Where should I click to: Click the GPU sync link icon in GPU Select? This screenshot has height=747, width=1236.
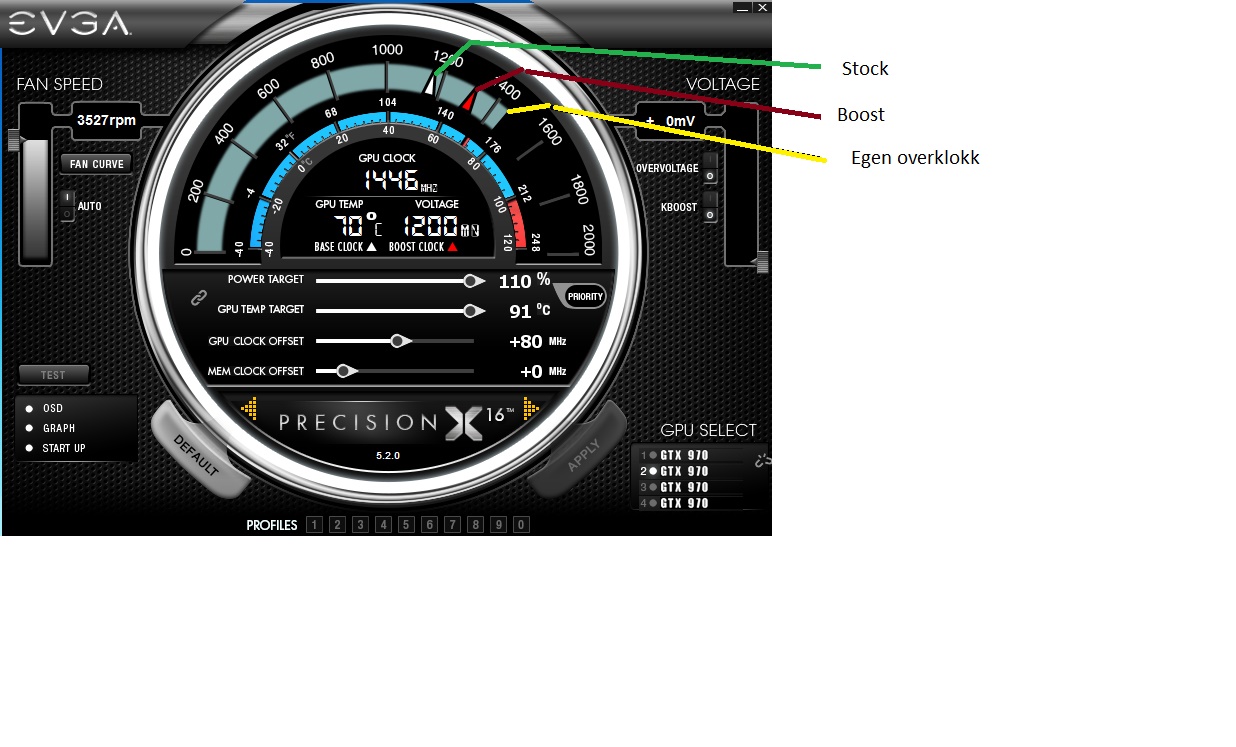[x=761, y=458]
